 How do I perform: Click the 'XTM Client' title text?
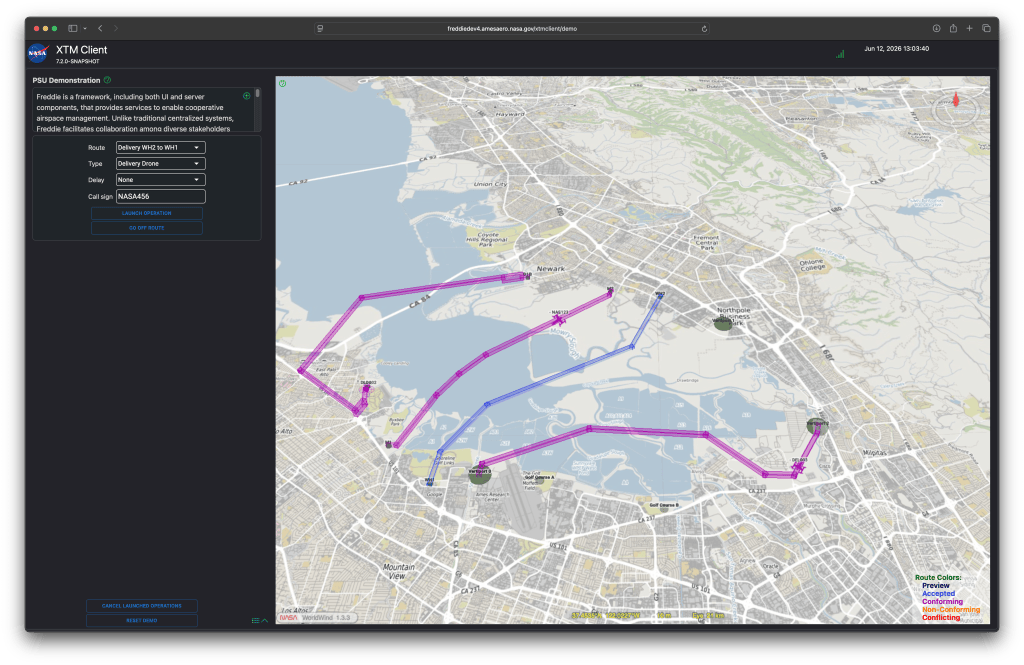[82, 50]
